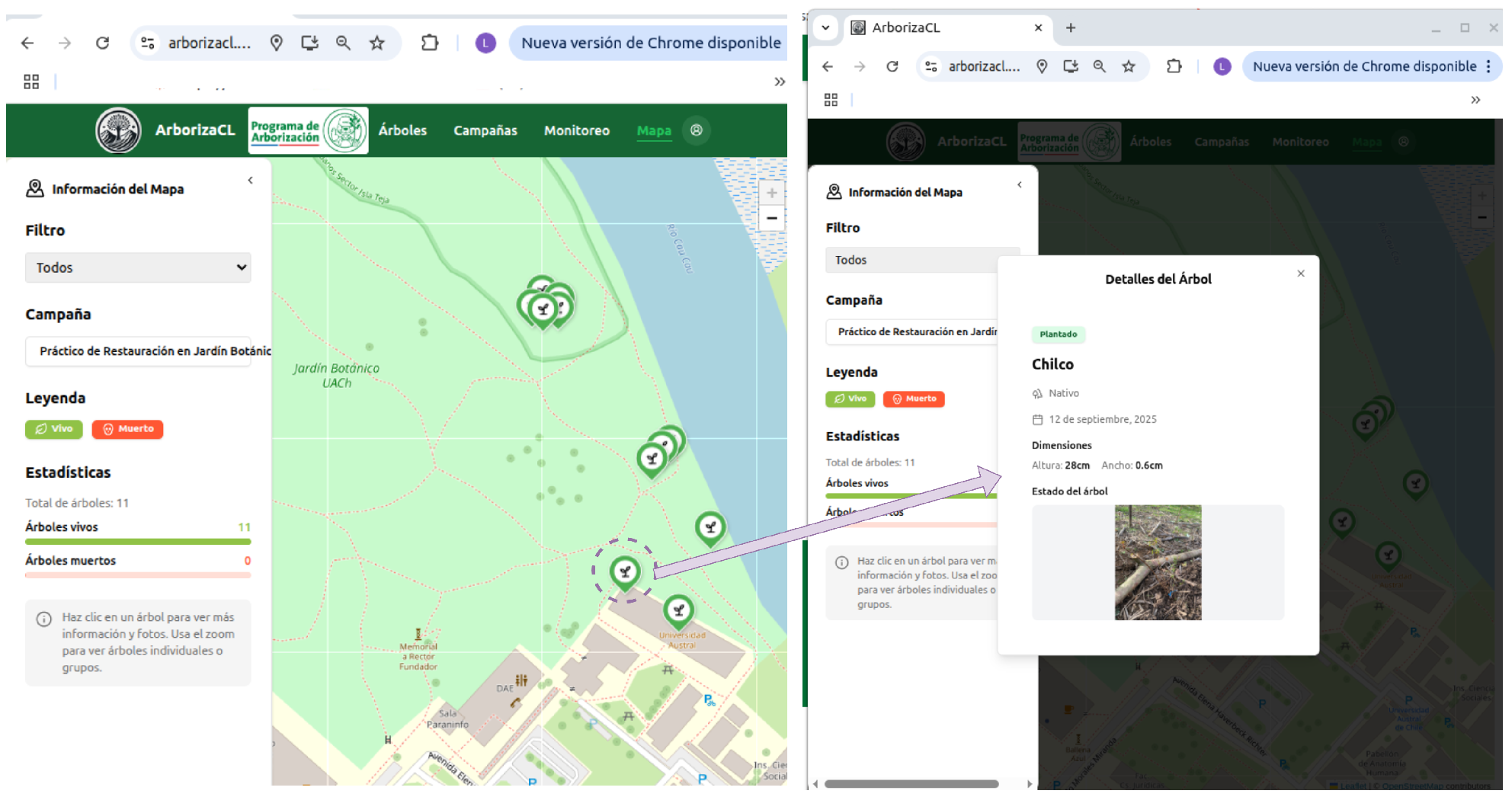Collapse the Información del Mapa panel
Image resolution: width=1512 pixels, height=797 pixels.
tap(250, 181)
